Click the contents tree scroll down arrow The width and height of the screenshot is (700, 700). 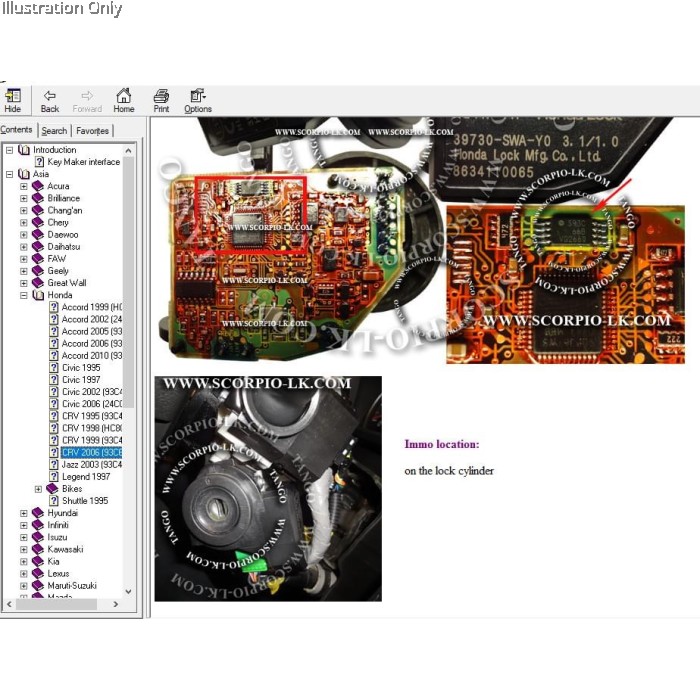point(128,591)
